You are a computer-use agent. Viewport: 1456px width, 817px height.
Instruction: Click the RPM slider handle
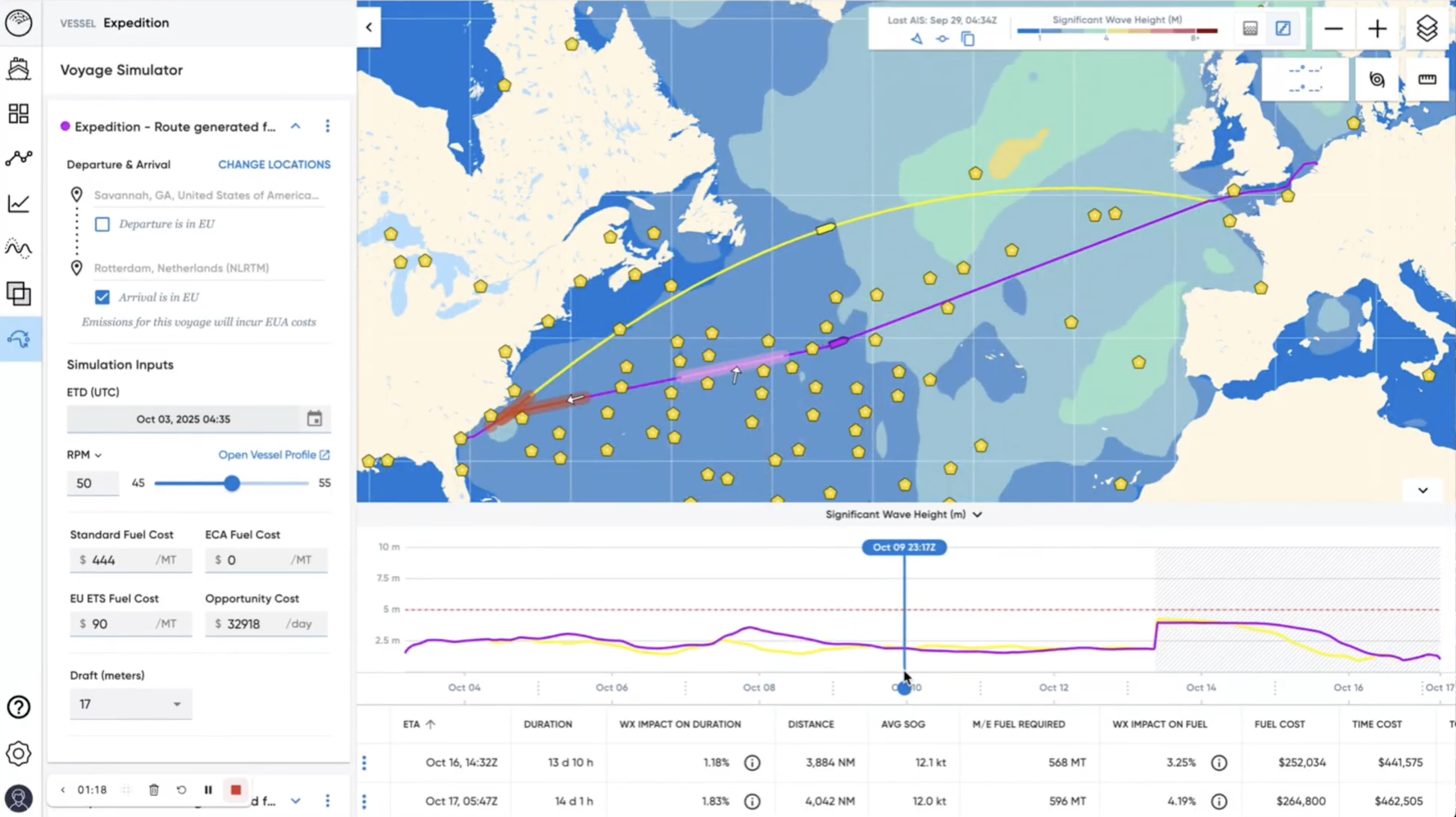pos(232,483)
